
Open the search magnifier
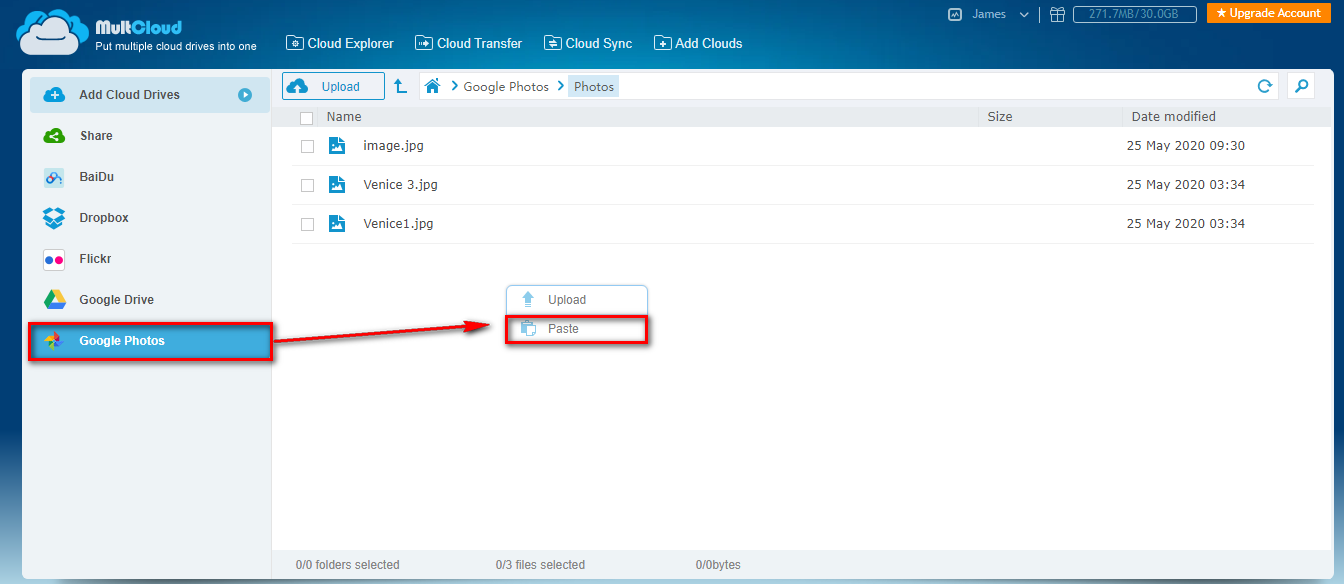[1301, 86]
